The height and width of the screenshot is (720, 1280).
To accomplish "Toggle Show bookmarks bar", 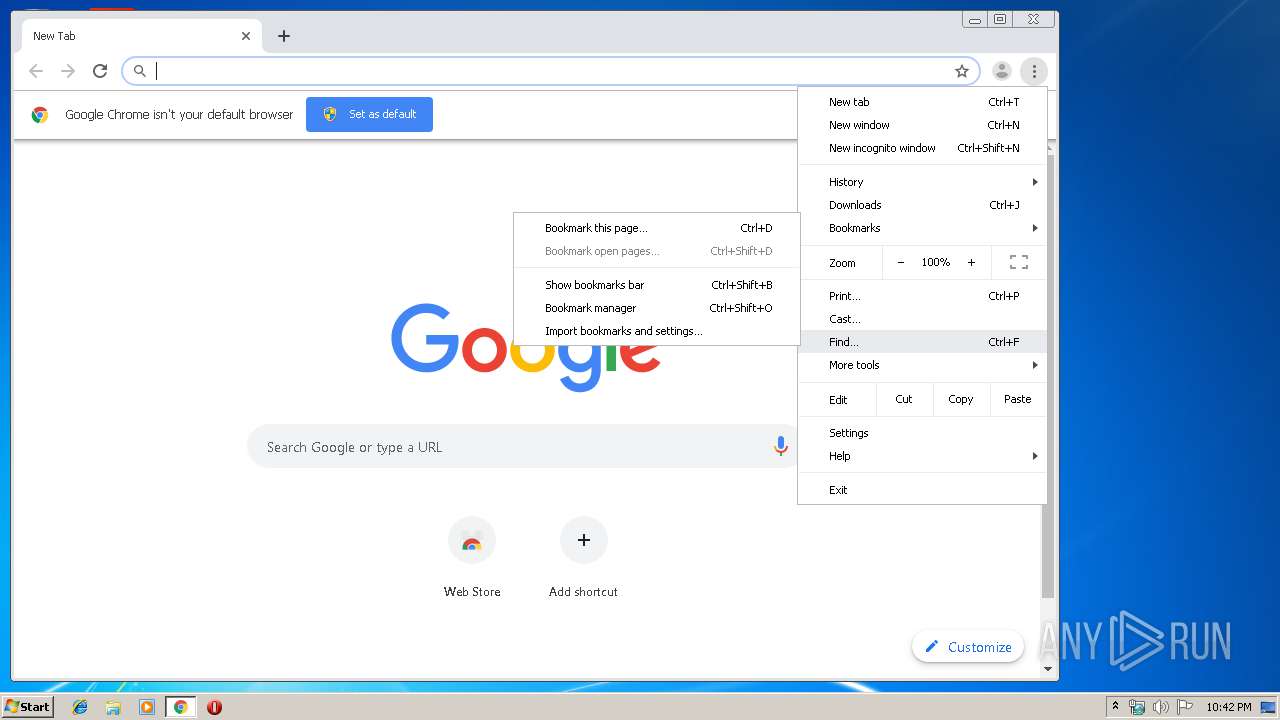I will tap(657, 285).
